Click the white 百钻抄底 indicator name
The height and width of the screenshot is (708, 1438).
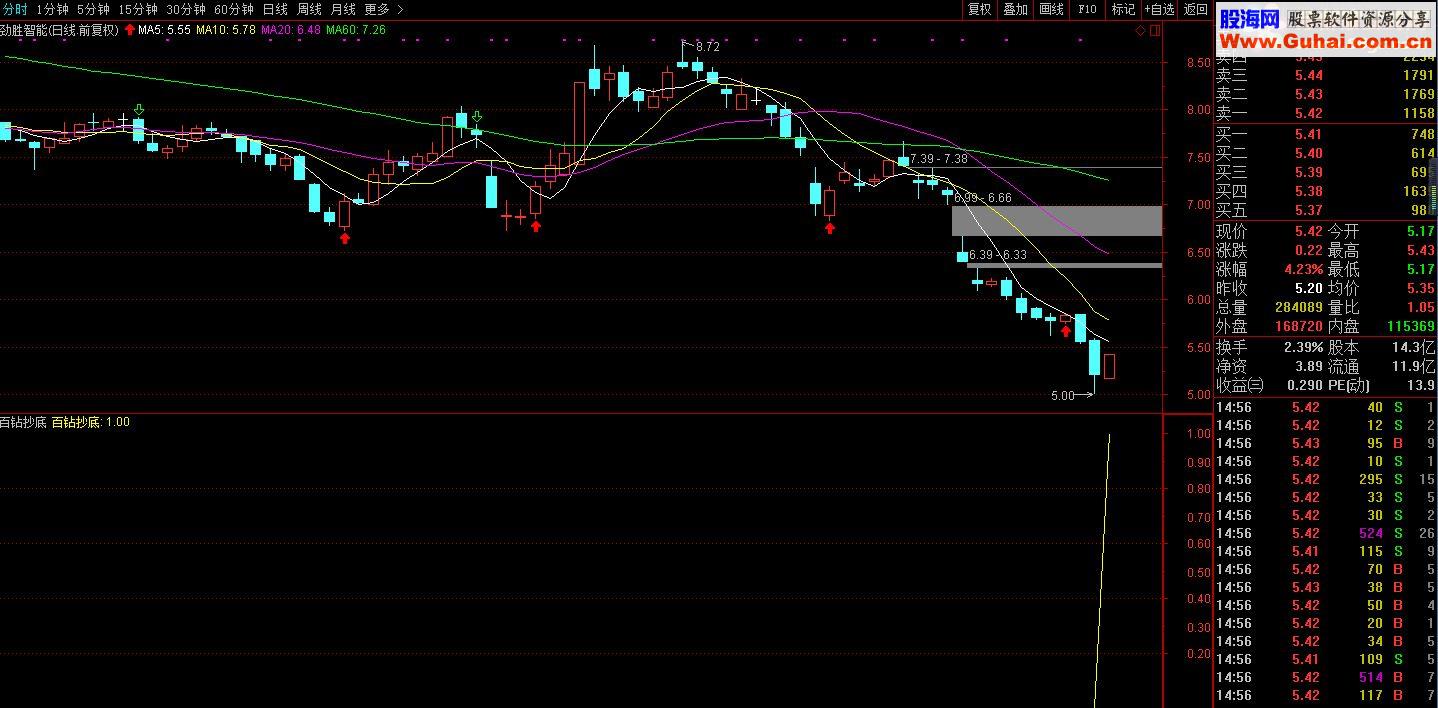pos(23,422)
